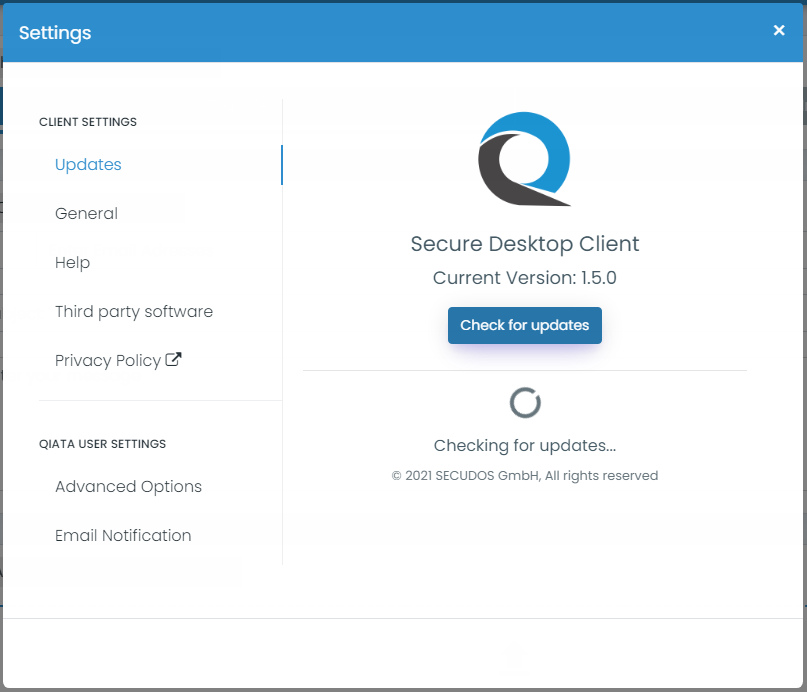
Task: View Third party software information
Action: 133,311
